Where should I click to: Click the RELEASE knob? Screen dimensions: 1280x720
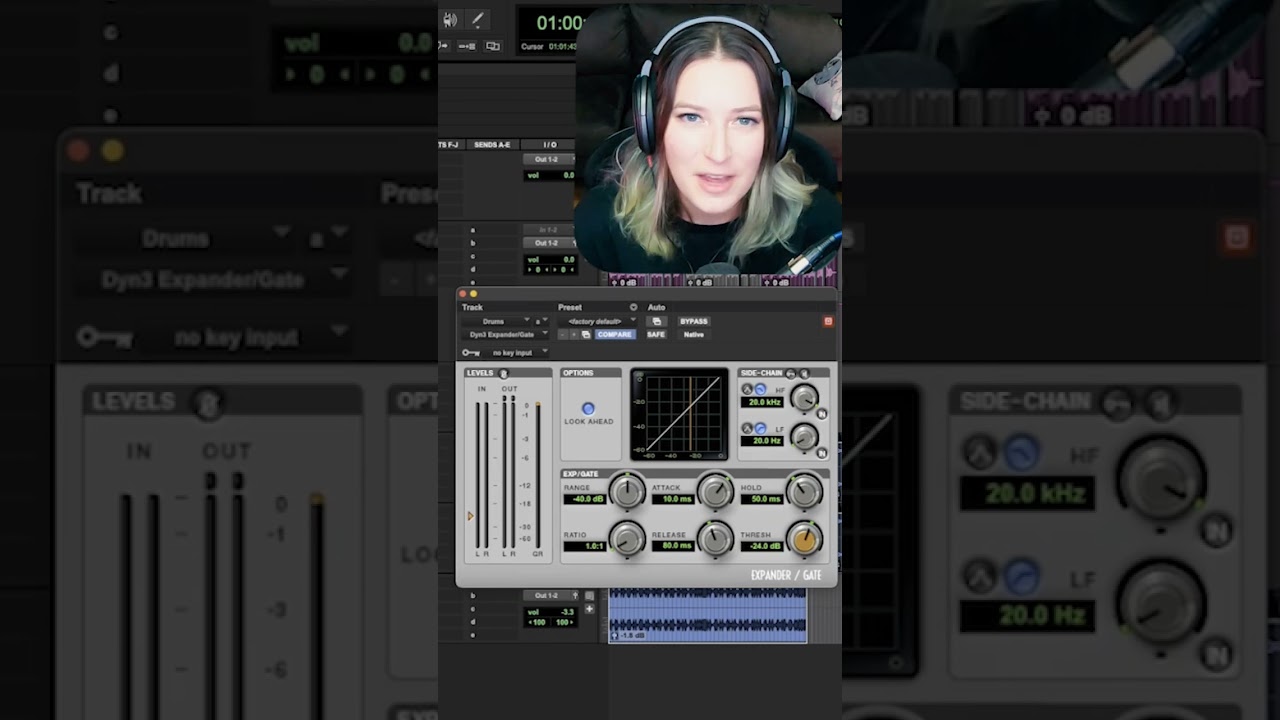(x=715, y=539)
